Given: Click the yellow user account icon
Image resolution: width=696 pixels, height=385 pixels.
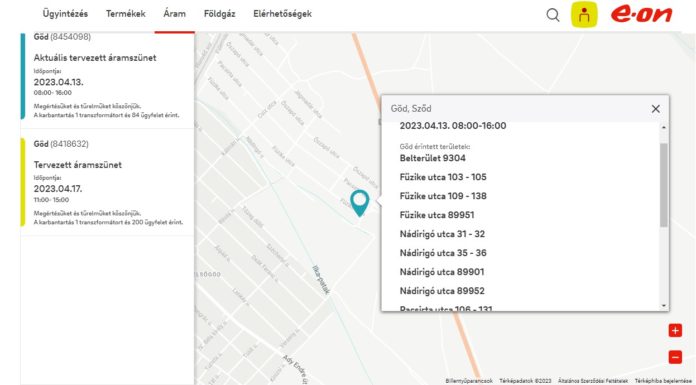Looking at the screenshot, I should click(584, 15).
